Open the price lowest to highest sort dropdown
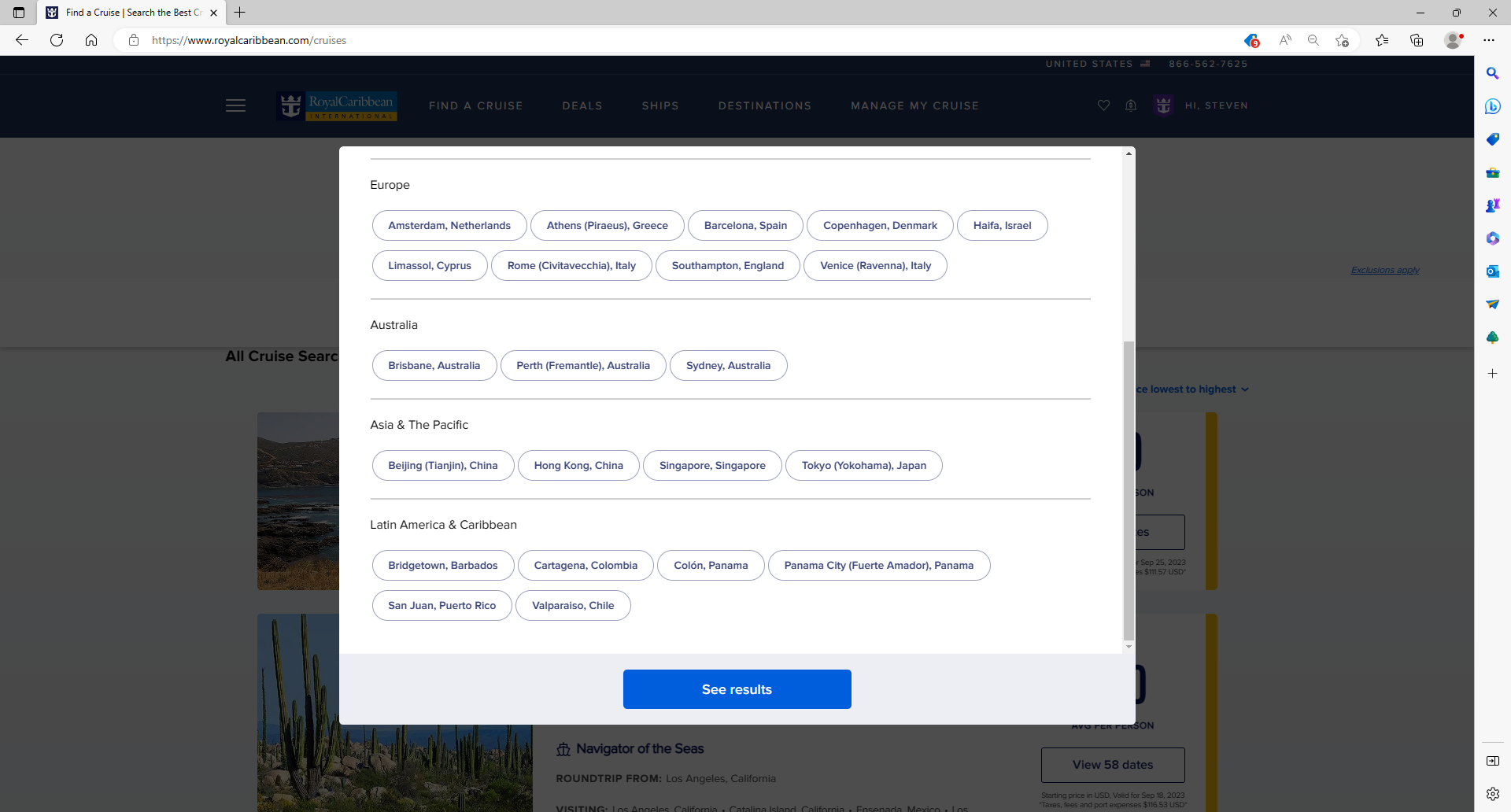The image size is (1511, 812). coord(1192,389)
